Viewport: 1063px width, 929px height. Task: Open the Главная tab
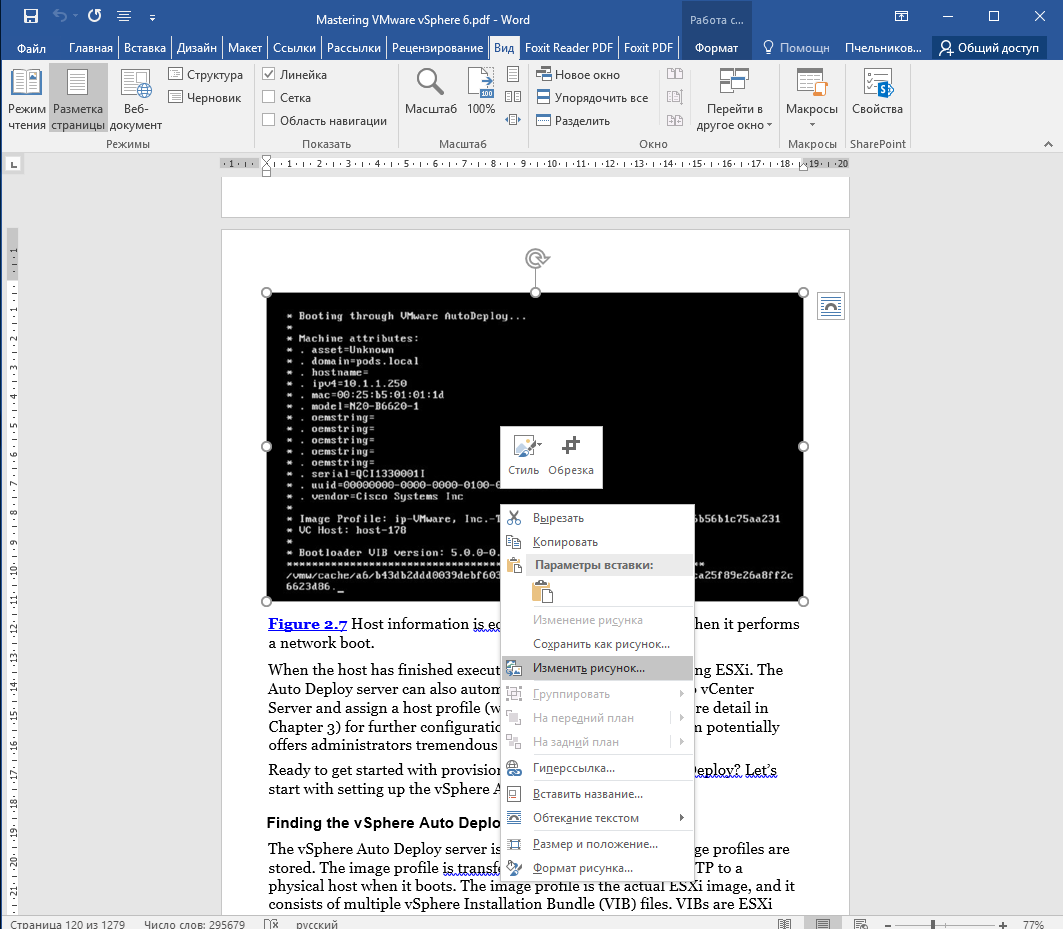(x=91, y=47)
